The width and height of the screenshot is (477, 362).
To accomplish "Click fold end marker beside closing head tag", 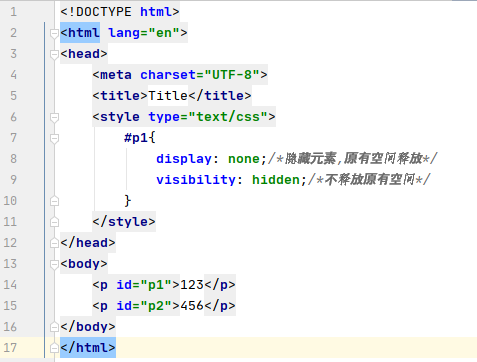I will pyautogui.click(x=54, y=243).
